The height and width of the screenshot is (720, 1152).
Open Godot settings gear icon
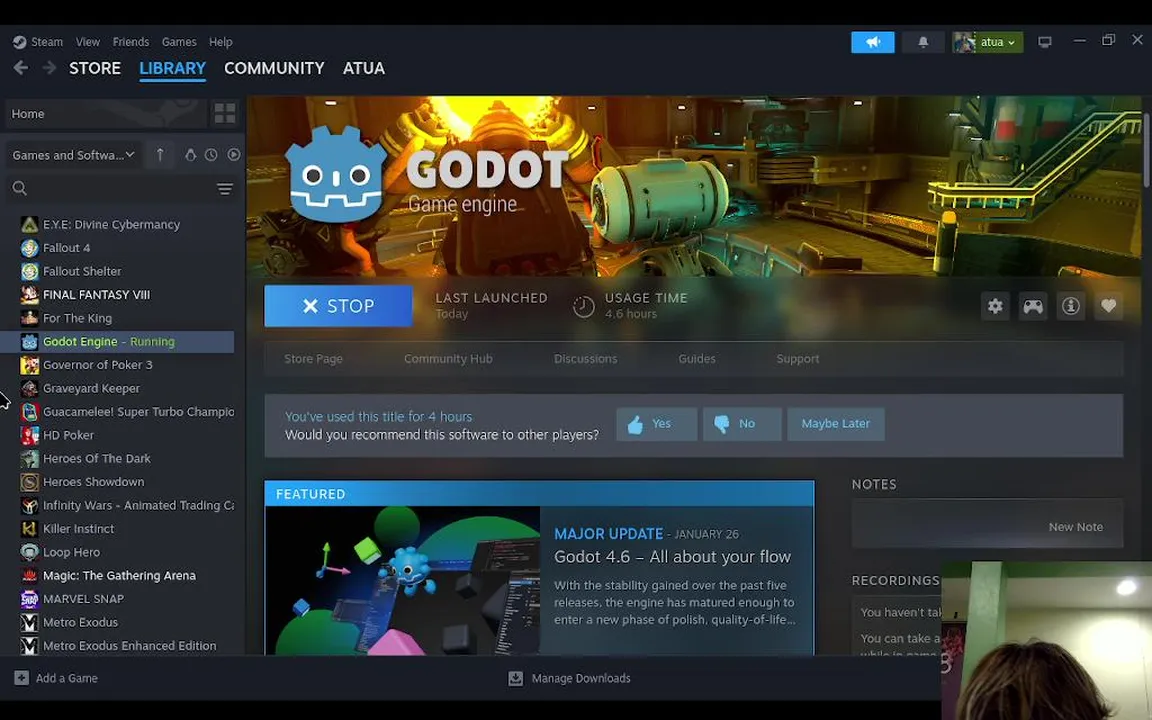pyautogui.click(x=995, y=306)
